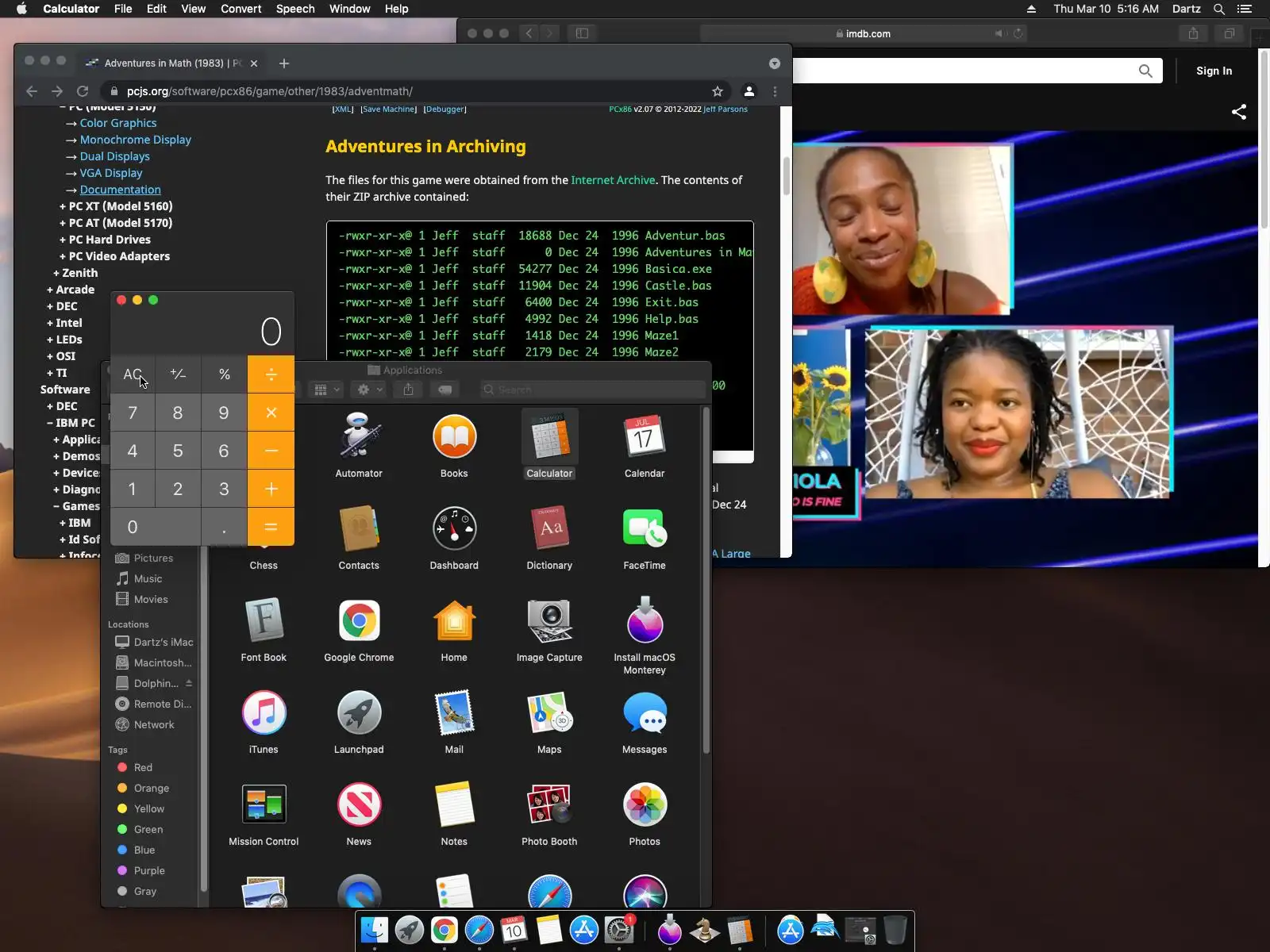This screenshot has width=1270, height=952.
Task: Click the share icon on the IMDb page
Action: click(x=1239, y=112)
